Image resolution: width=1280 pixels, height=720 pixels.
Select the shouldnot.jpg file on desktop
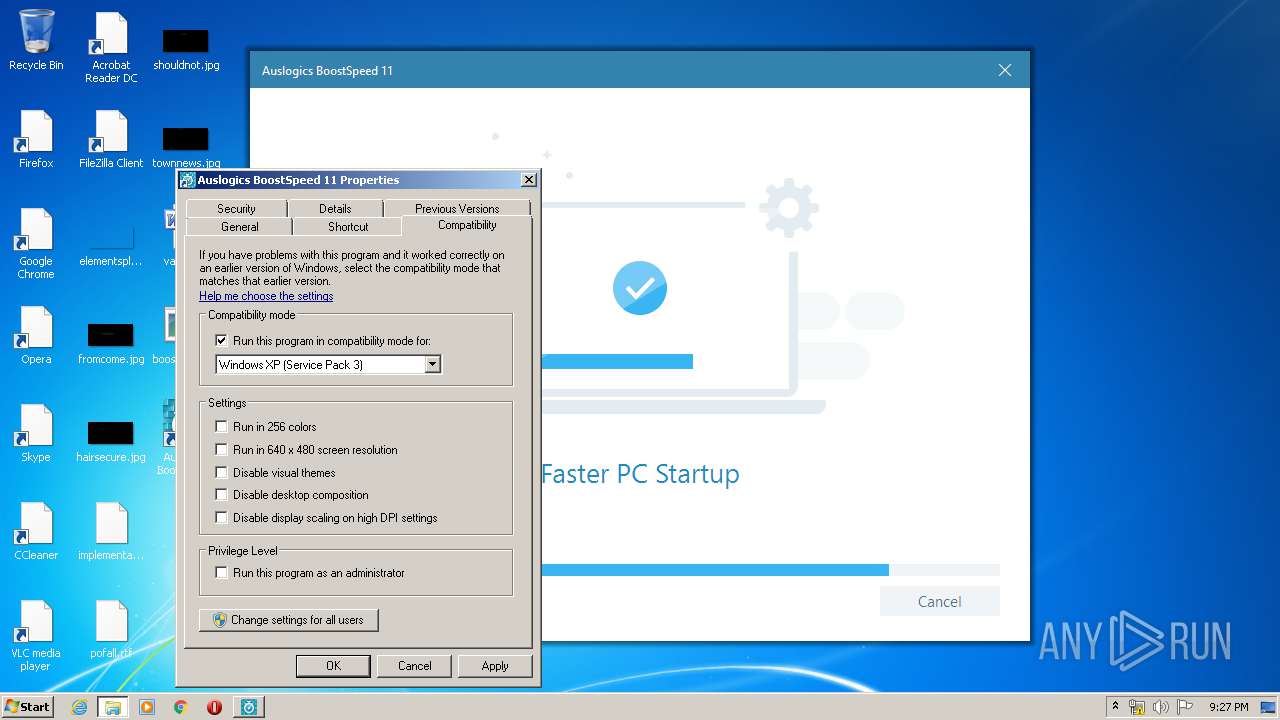point(186,48)
